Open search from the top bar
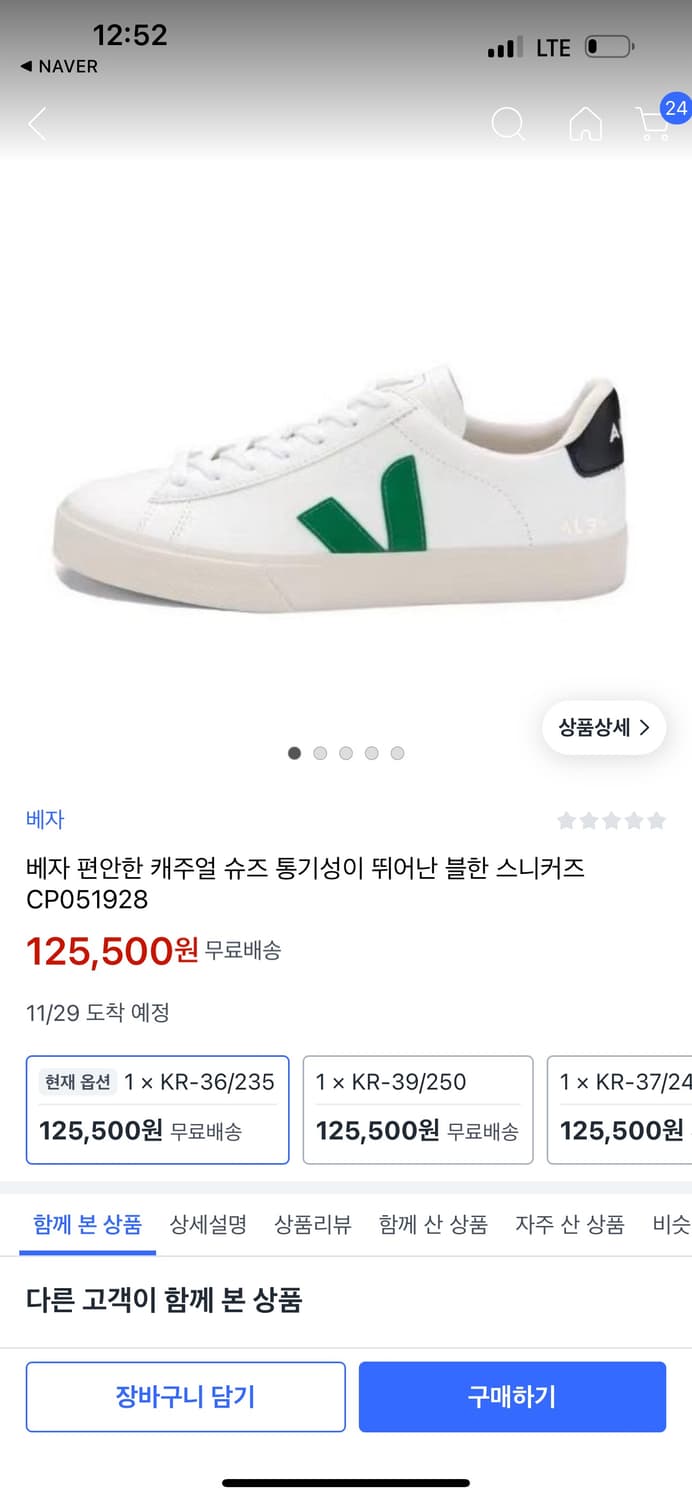692x1500 pixels. [x=509, y=124]
